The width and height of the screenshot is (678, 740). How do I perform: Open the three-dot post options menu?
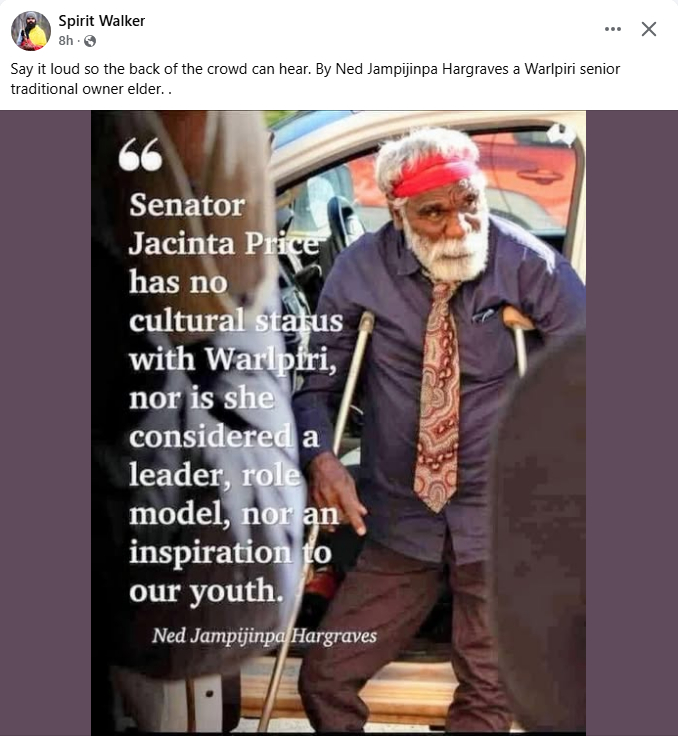(612, 29)
